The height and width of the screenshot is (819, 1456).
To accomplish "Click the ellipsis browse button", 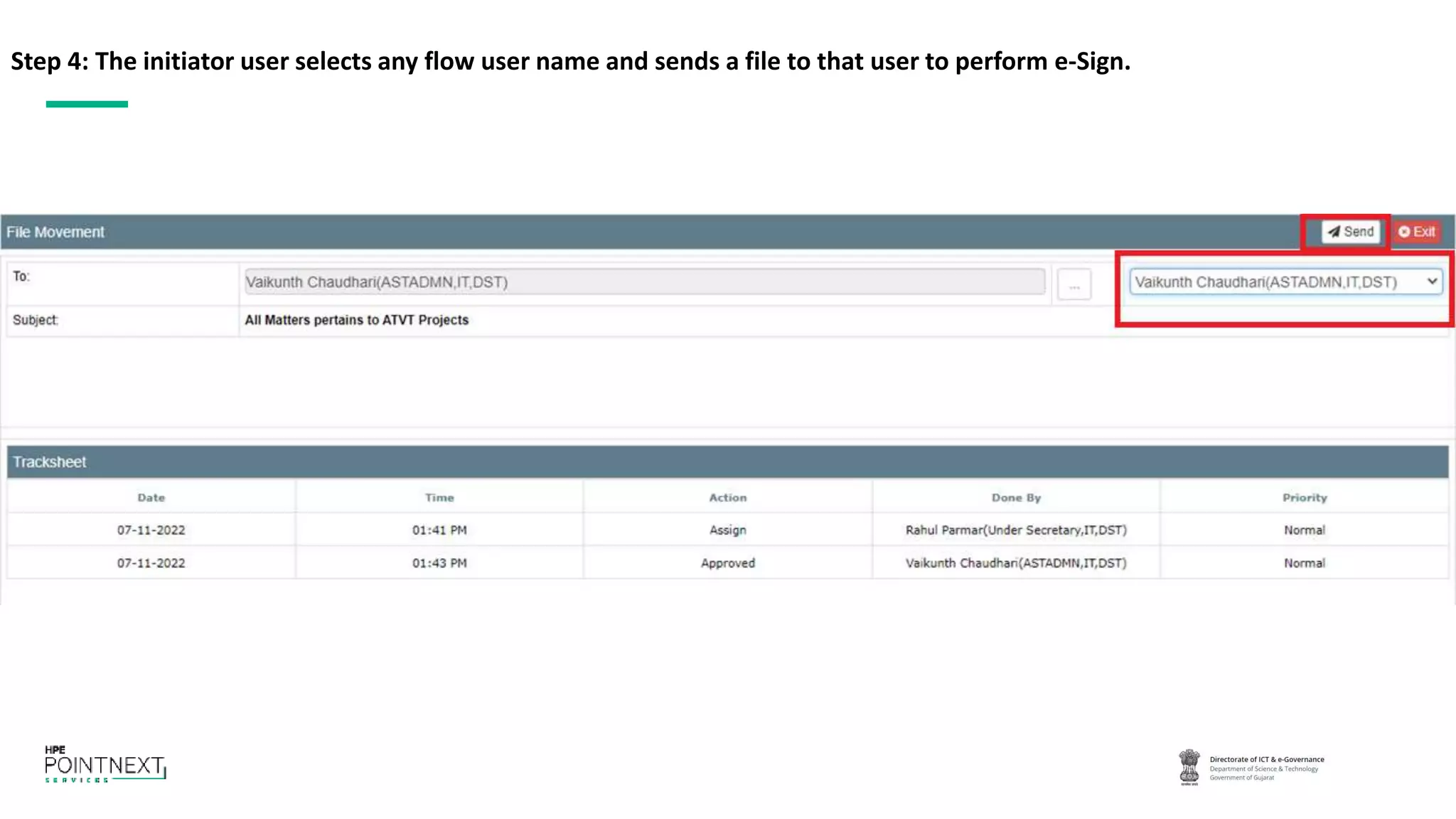I will [x=1074, y=285].
